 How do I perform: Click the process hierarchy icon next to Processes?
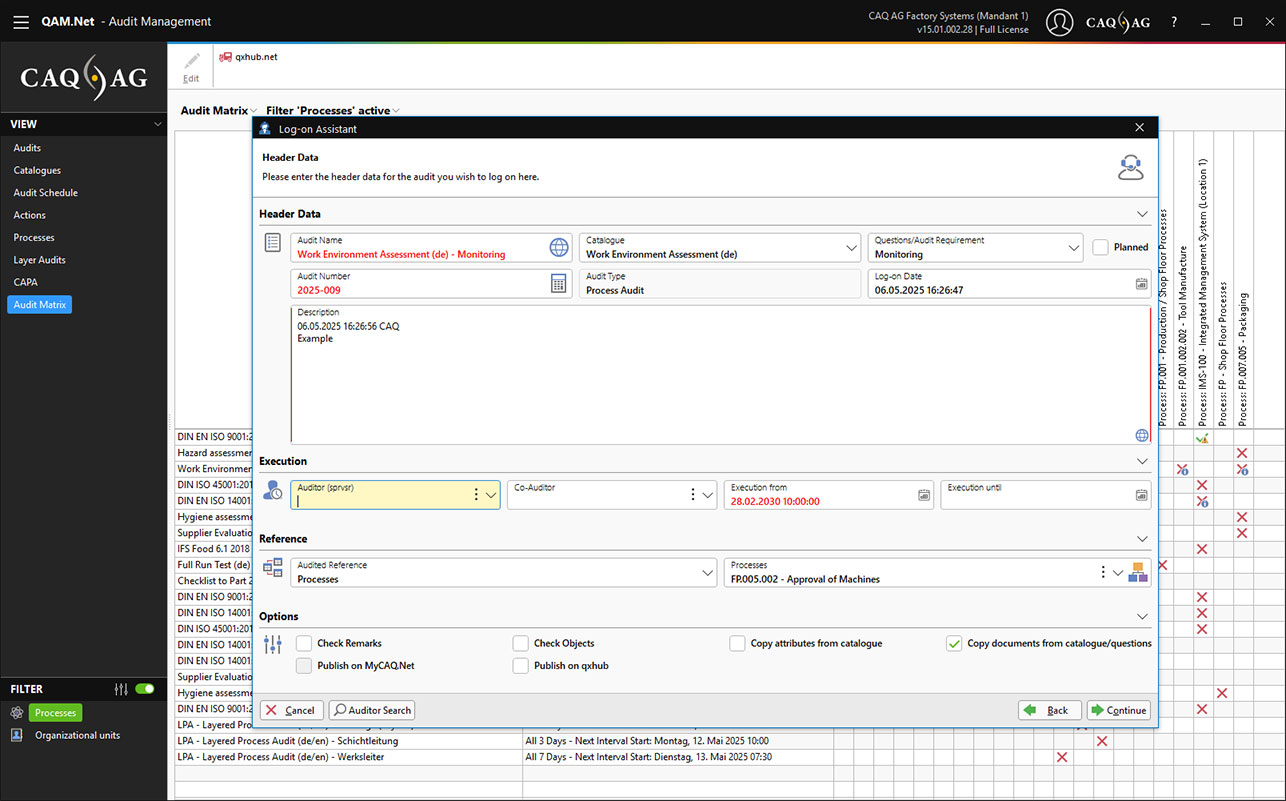pyautogui.click(x=1138, y=573)
